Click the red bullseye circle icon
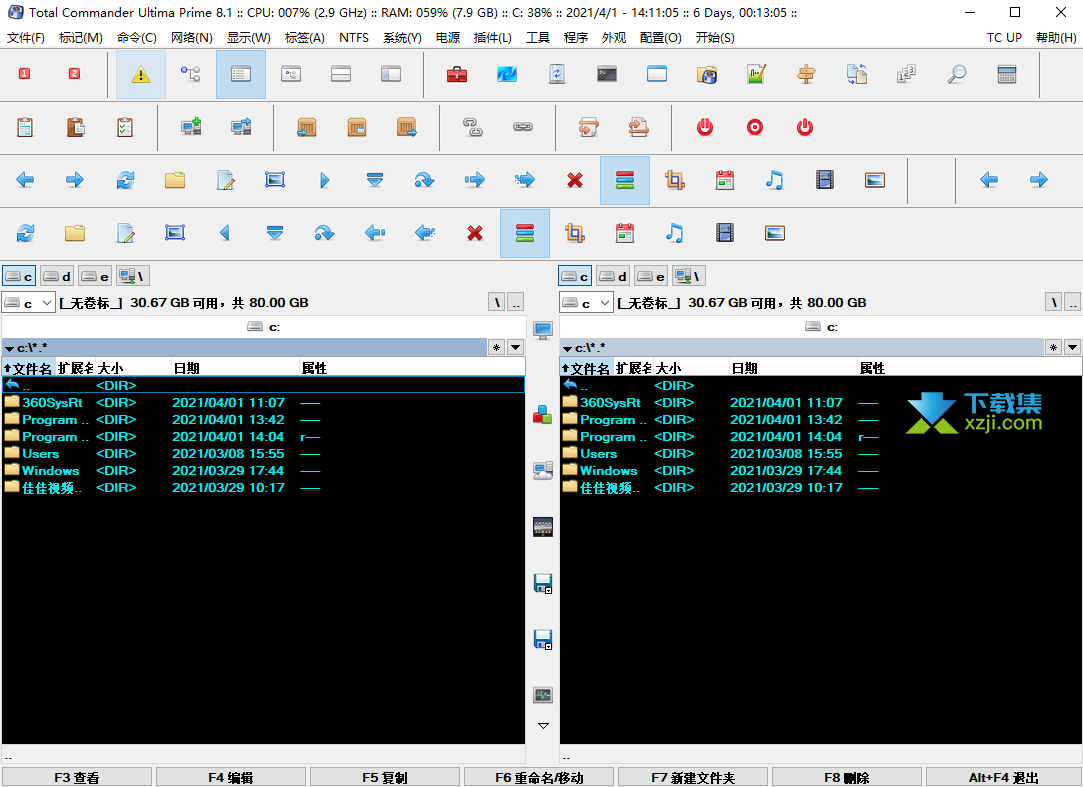 (x=755, y=127)
